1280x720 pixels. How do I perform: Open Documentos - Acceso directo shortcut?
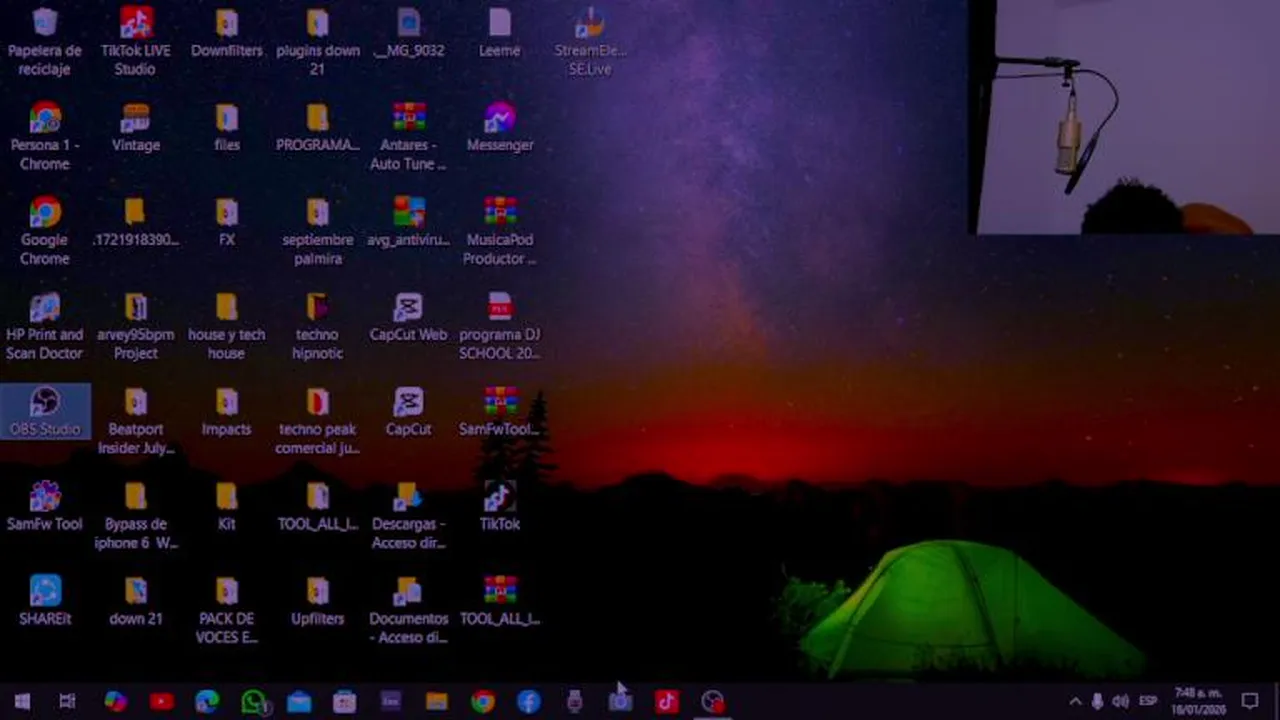408,611
